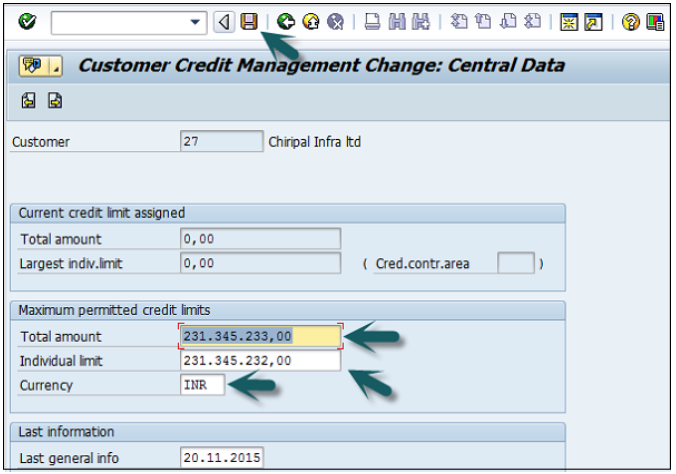Expand the command field dropdown arrow
This screenshot has width=676, height=474.
tap(194, 21)
